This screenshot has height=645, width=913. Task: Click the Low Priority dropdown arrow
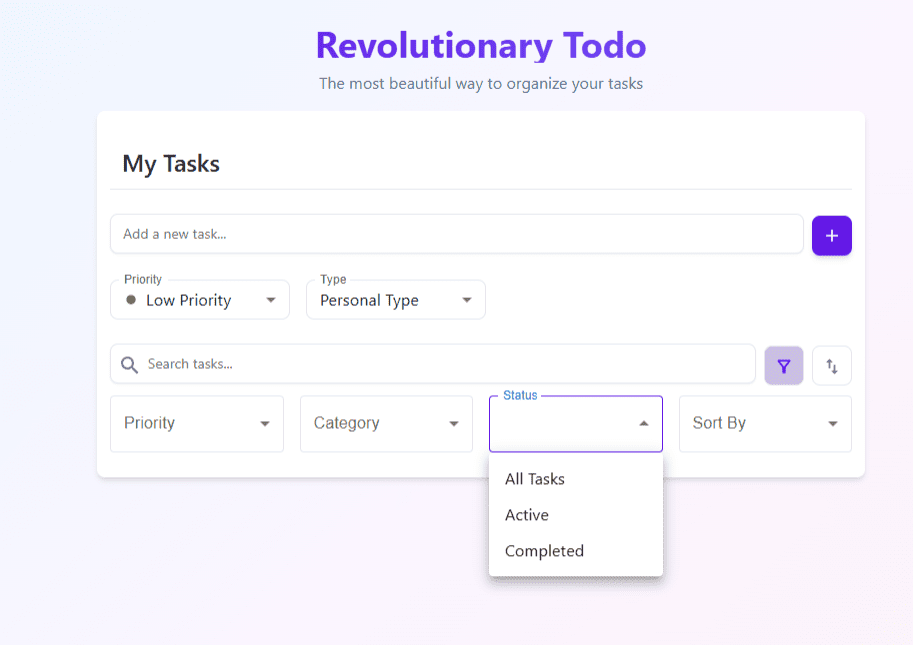tap(271, 300)
